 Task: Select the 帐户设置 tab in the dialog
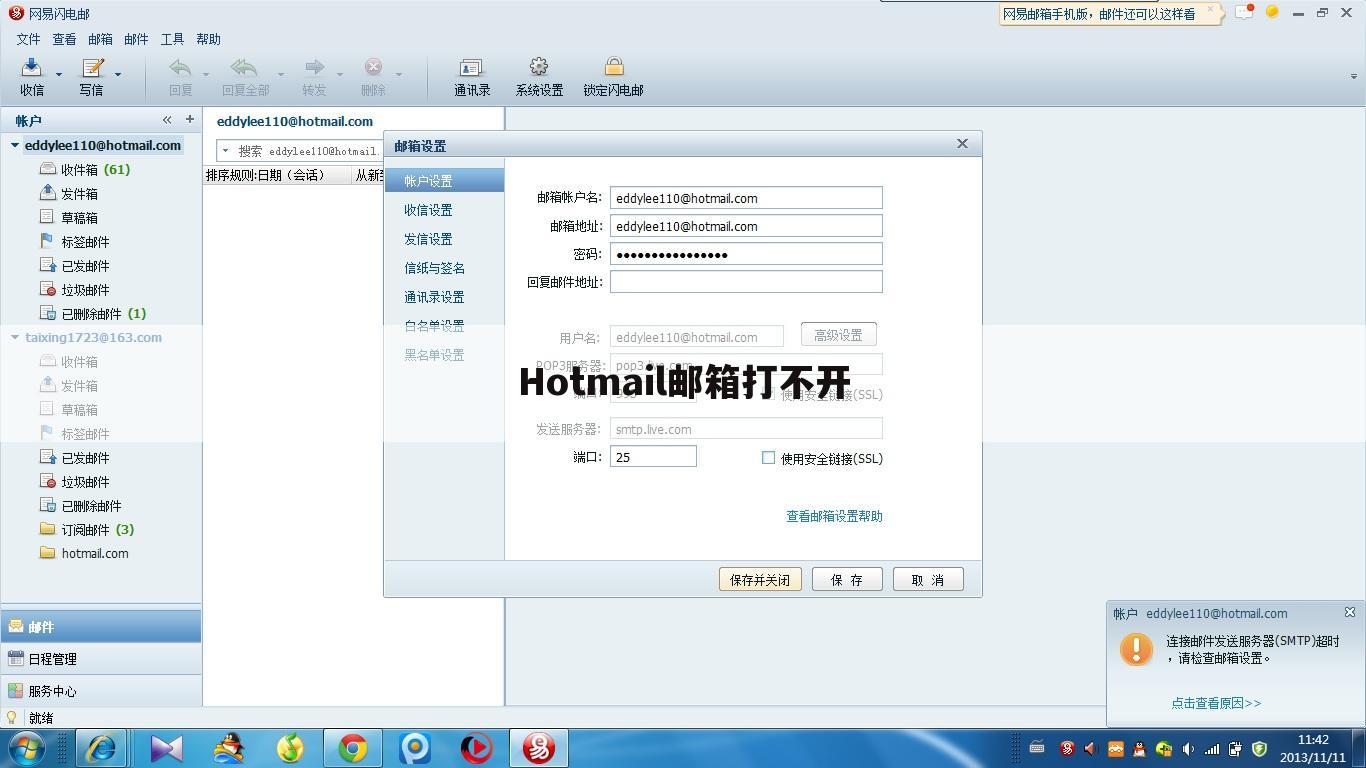(444, 181)
